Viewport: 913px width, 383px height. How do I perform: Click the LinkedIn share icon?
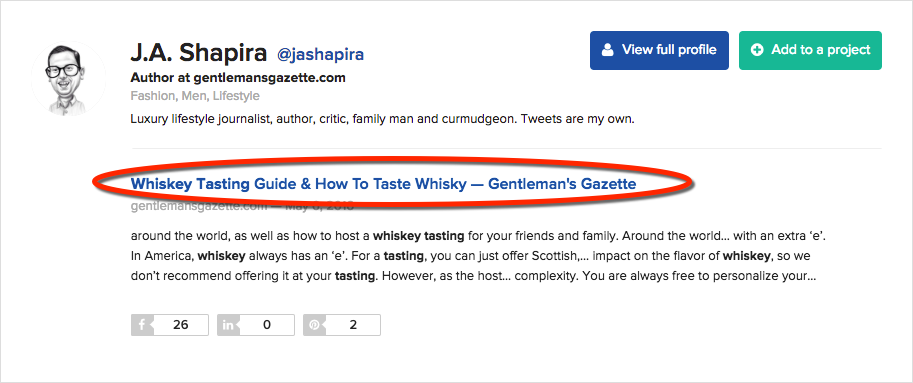(x=228, y=325)
